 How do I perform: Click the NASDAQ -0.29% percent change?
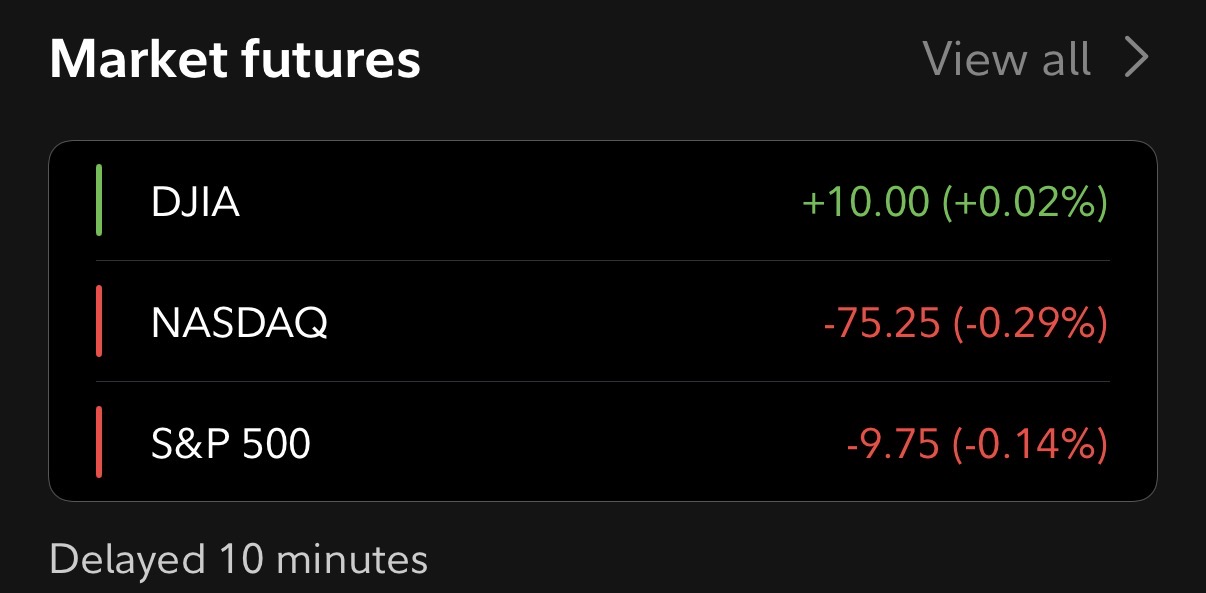pos(1030,323)
